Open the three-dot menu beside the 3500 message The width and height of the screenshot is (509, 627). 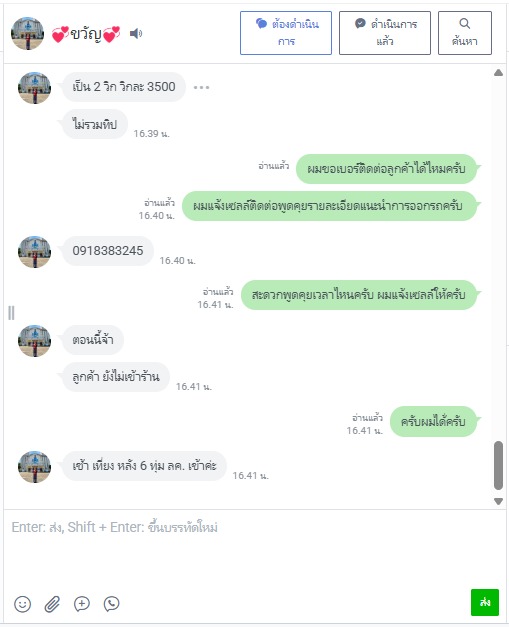click(x=201, y=87)
